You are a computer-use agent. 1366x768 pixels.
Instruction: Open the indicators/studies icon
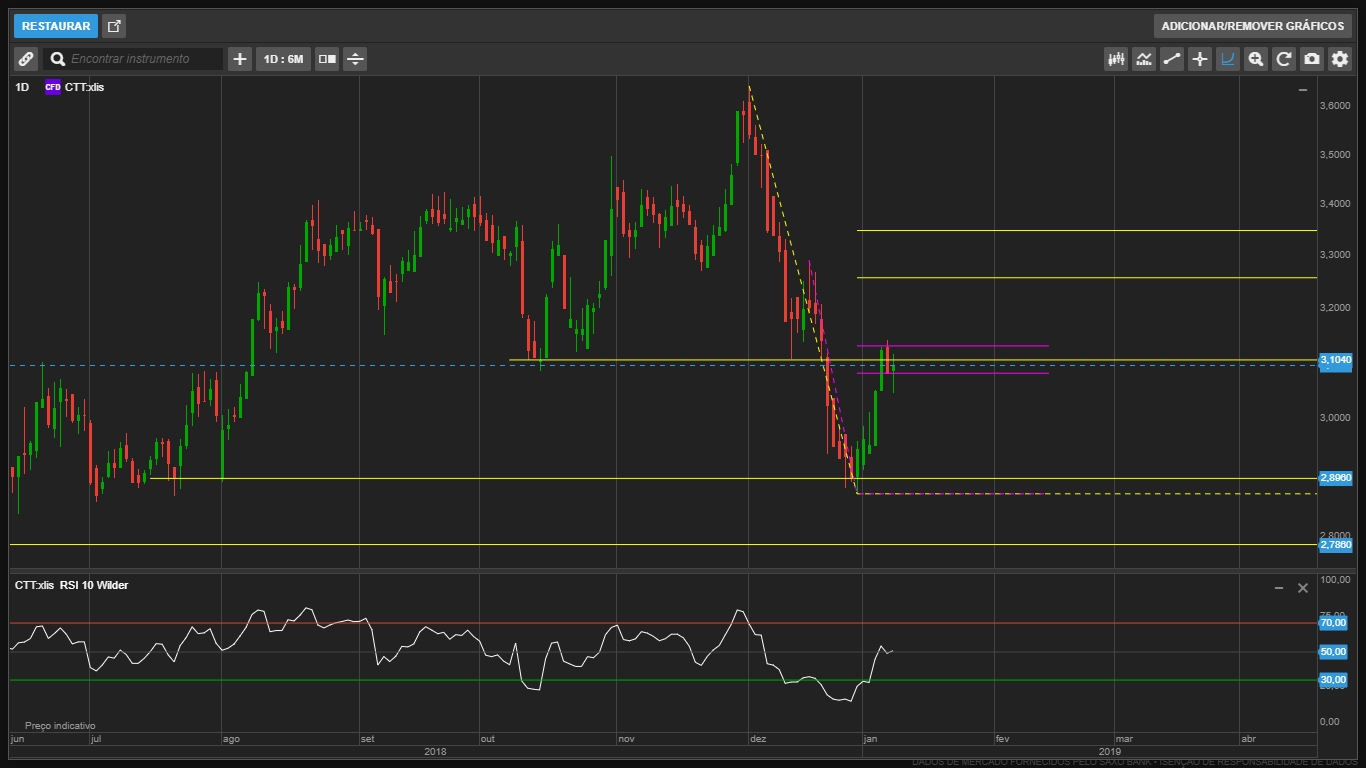pos(1144,59)
